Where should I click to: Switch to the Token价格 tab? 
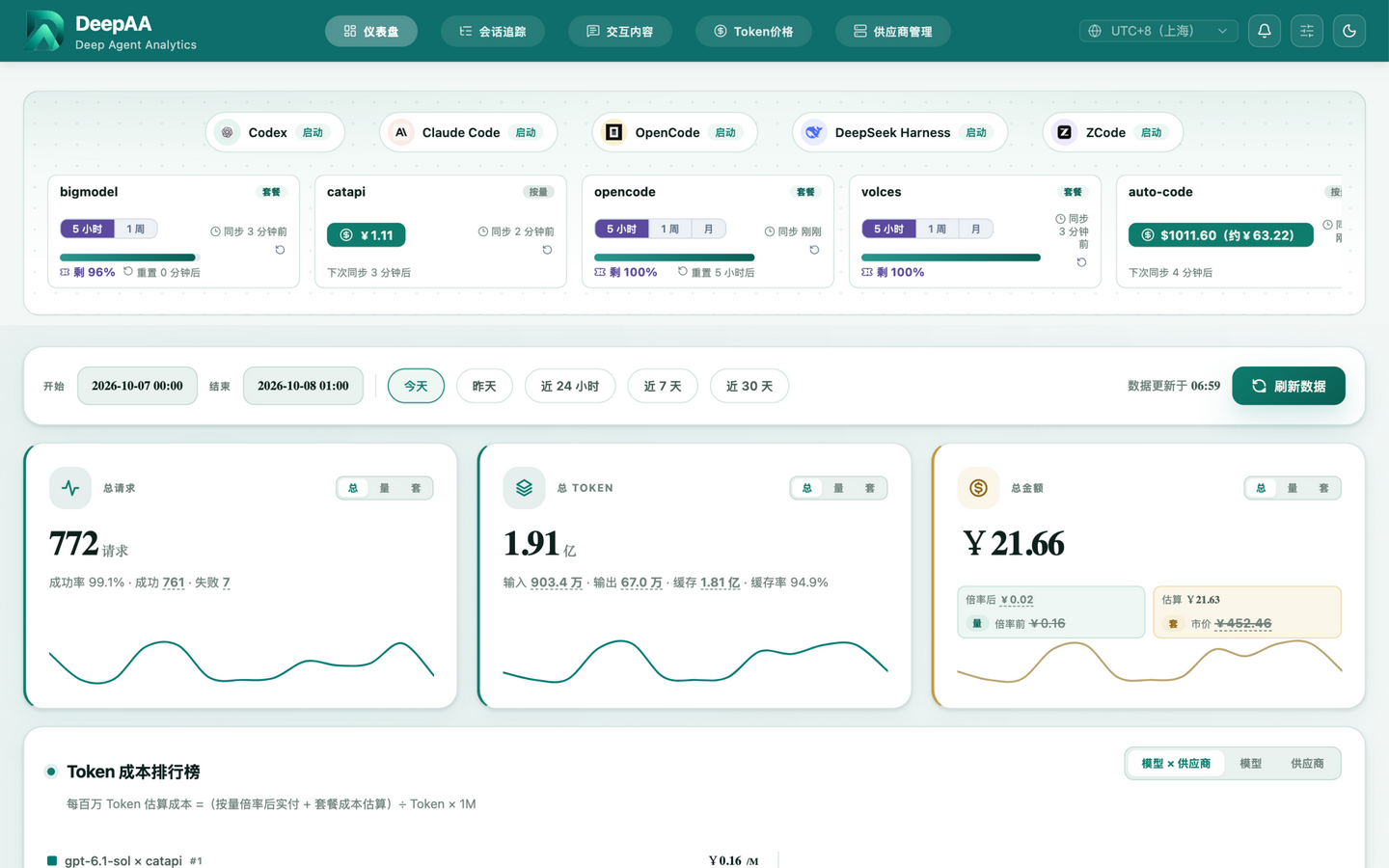[753, 31]
